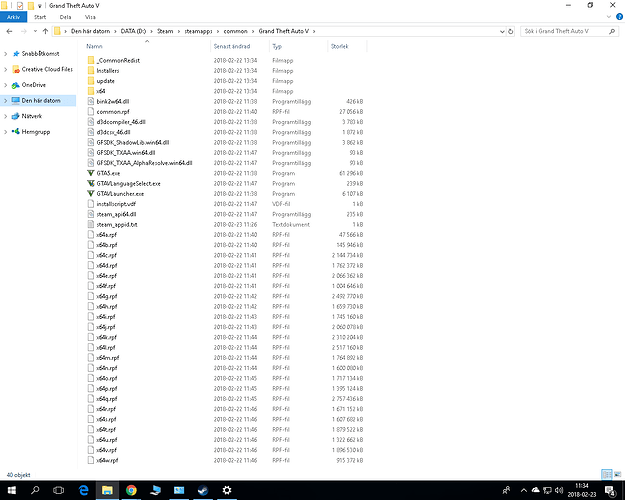Open Settings gear on the taskbar

coord(227,490)
